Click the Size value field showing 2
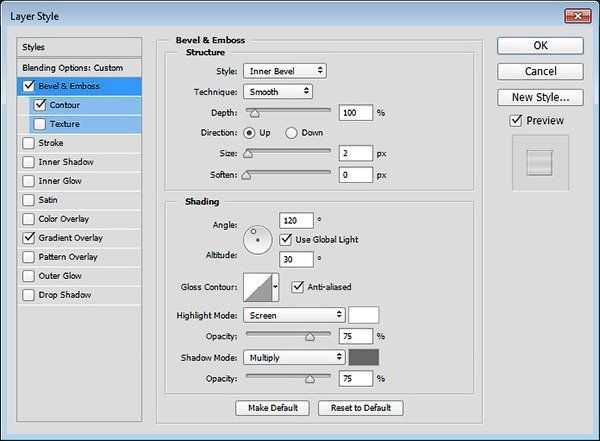The height and width of the screenshot is (441, 600). tap(355, 154)
